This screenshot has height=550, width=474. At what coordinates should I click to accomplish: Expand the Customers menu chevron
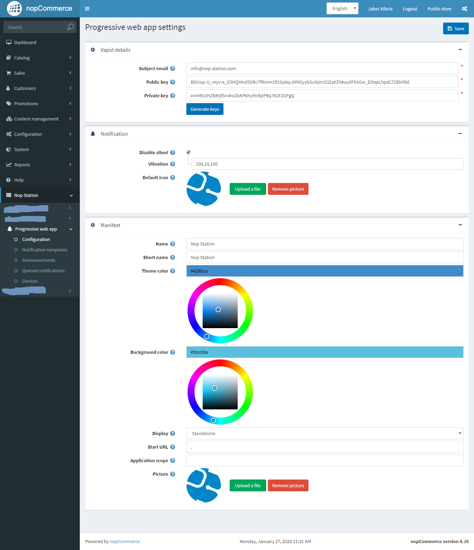pyautogui.click(x=70, y=88)
